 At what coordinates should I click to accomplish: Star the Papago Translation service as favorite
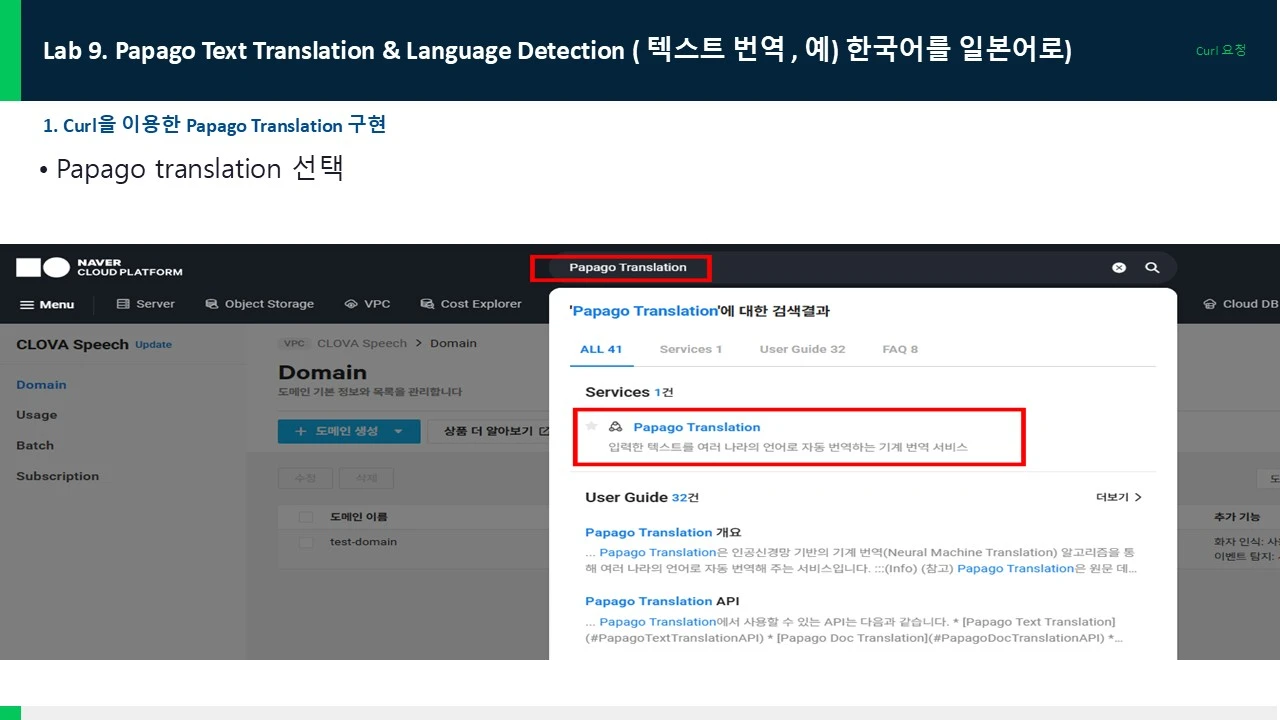(x=592, y=426)
